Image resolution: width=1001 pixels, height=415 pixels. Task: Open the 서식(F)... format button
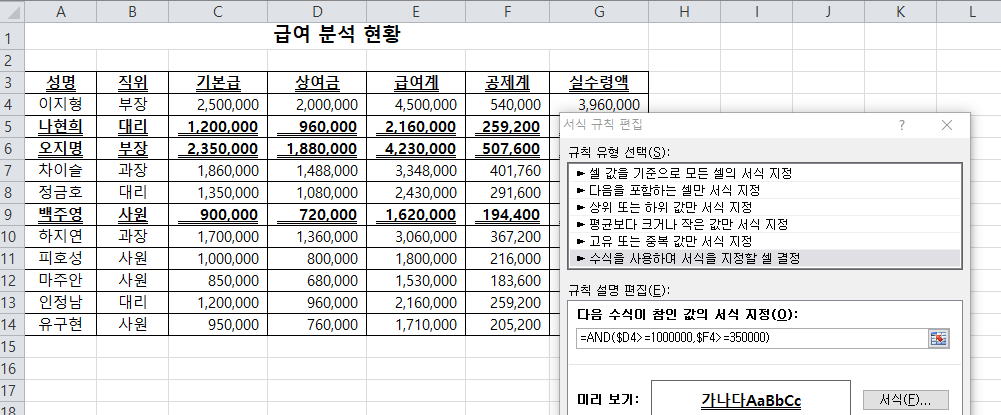pyautogui.click(x=904, y=399)
